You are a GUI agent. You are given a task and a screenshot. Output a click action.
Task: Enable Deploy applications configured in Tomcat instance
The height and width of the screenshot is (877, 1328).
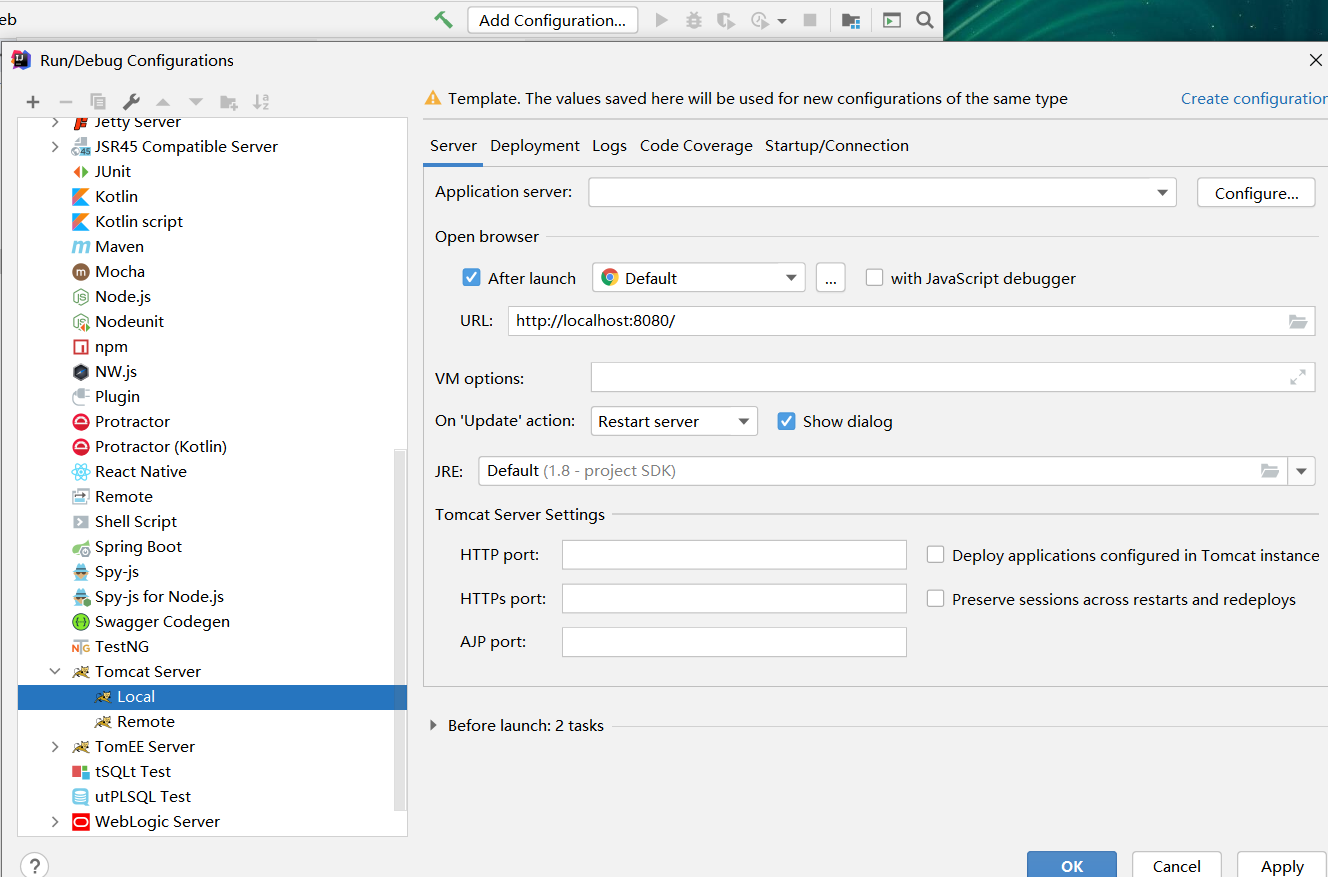click(935, 554)
